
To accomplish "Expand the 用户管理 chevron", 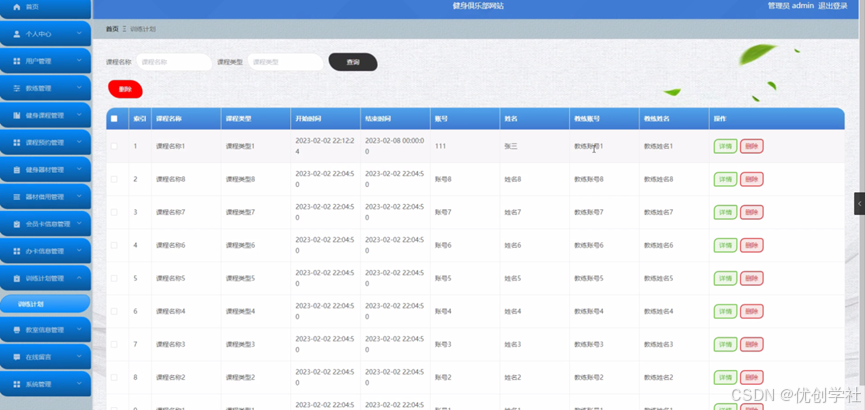I will pyautogui.click(x=79, y=61).
